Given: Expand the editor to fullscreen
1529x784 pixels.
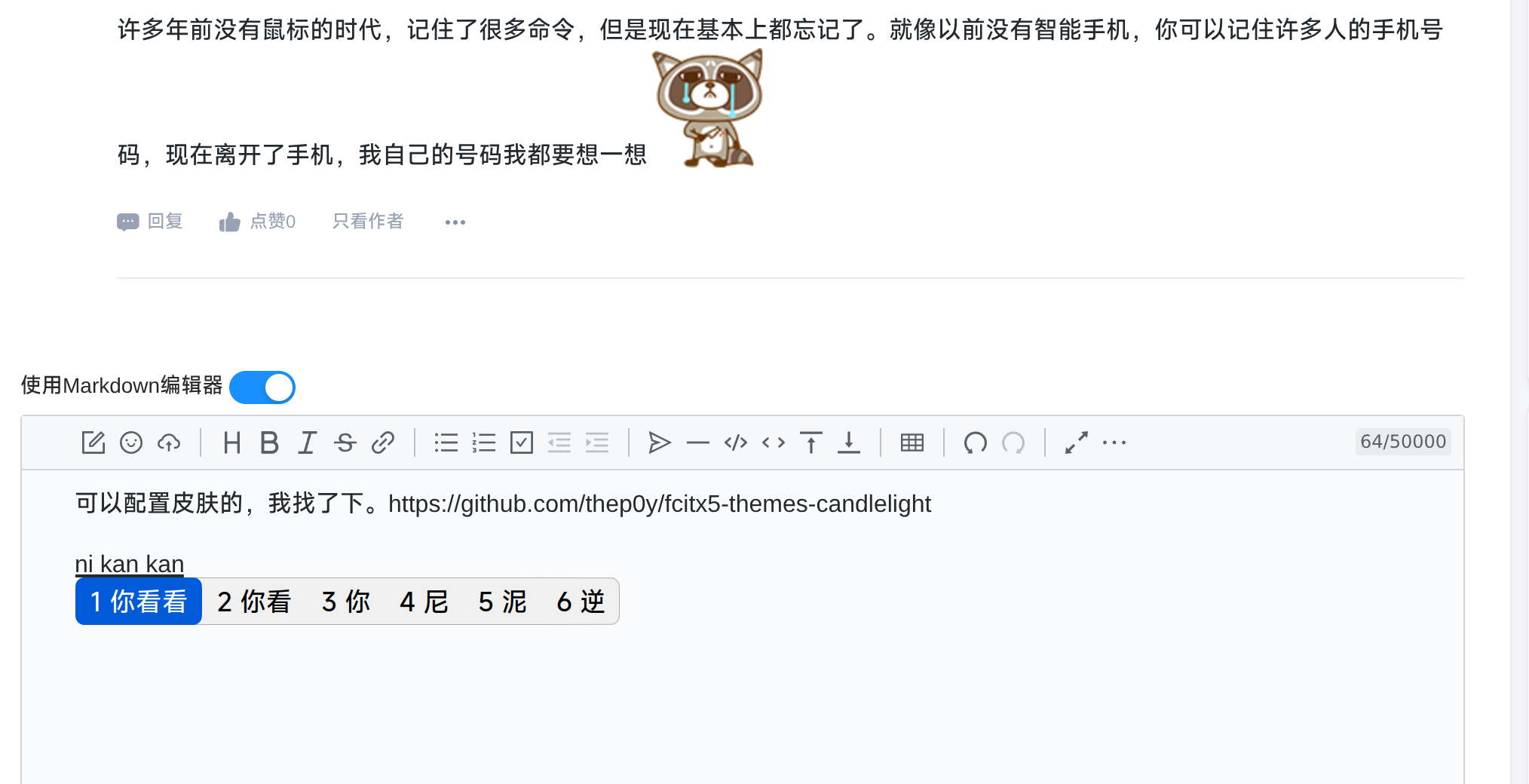Looking at the screenshot, I should 1077,443.
